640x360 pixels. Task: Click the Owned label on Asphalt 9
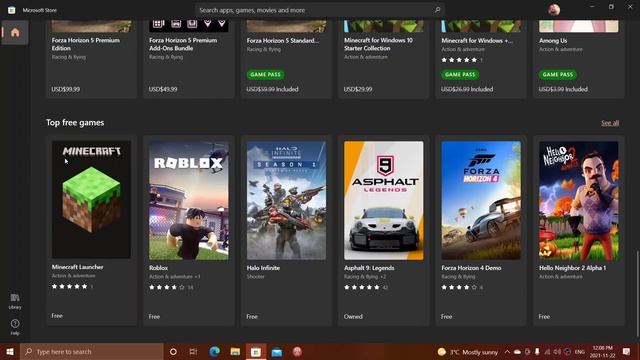353,316
